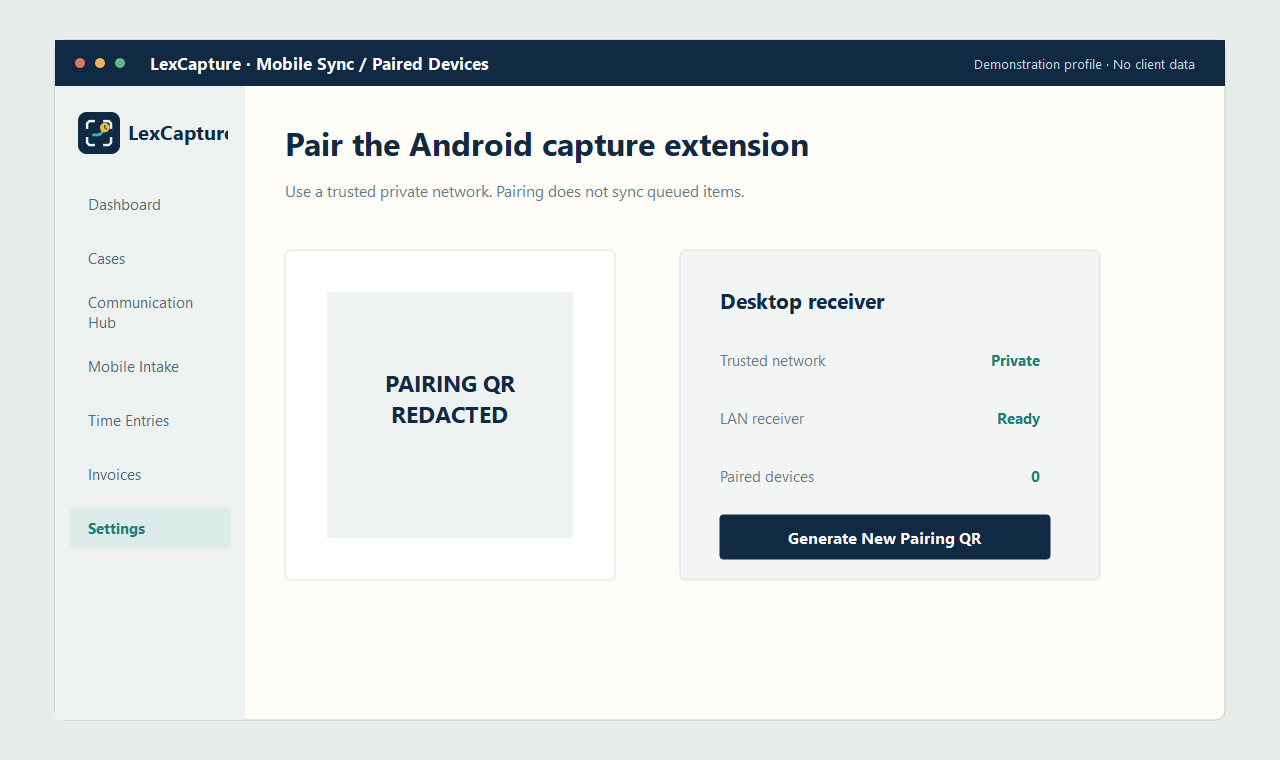
Task: Click the 'Demonstration profile · No client data' text
Action: point(1084,64)
